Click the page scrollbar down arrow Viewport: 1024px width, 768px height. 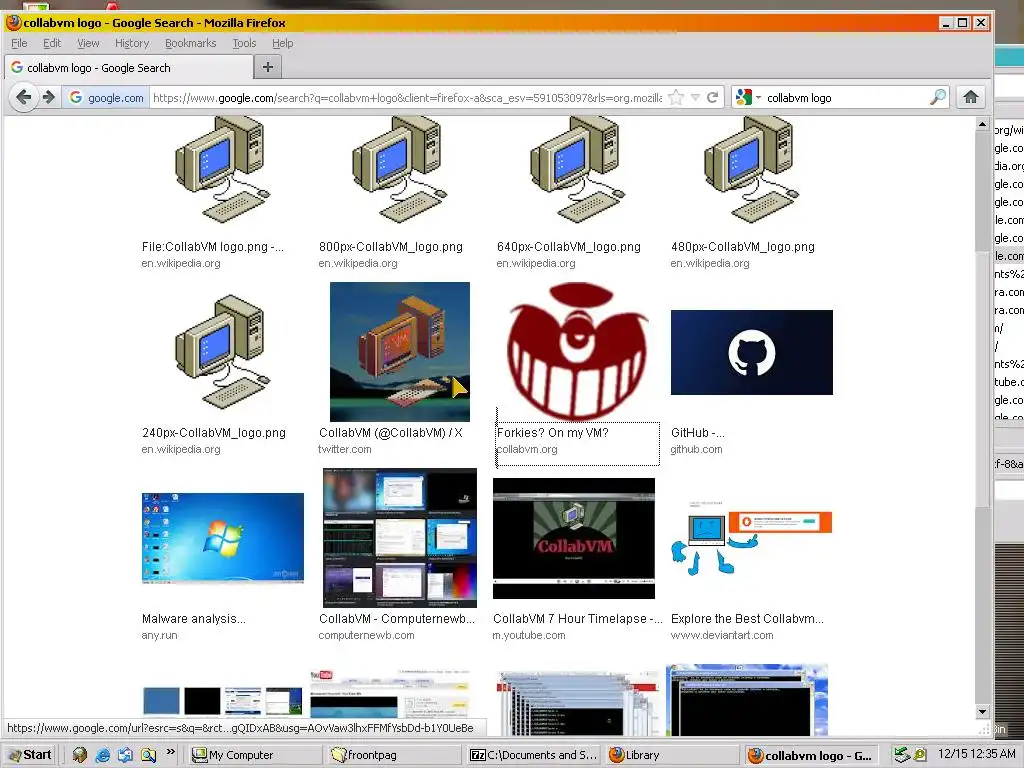click(983, 712)
